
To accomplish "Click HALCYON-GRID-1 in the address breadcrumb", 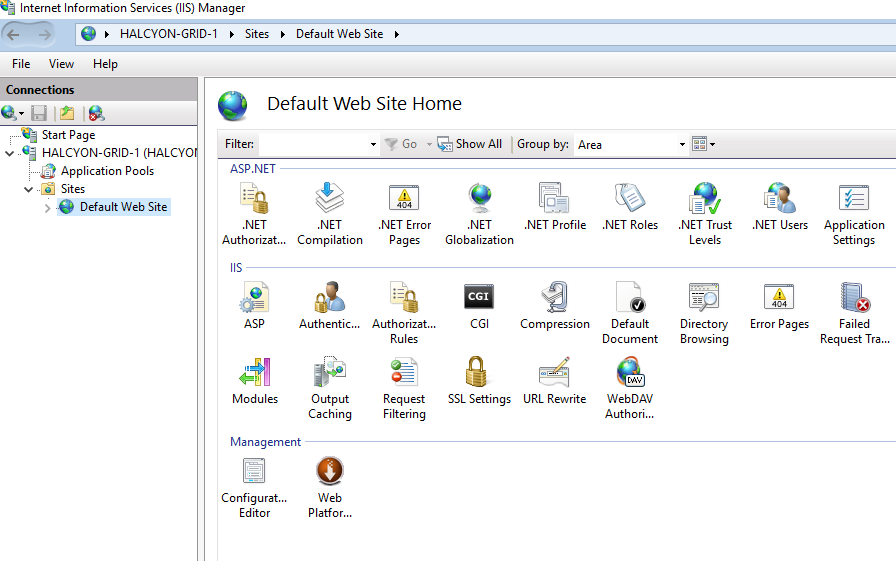I will tap(169, 34).
